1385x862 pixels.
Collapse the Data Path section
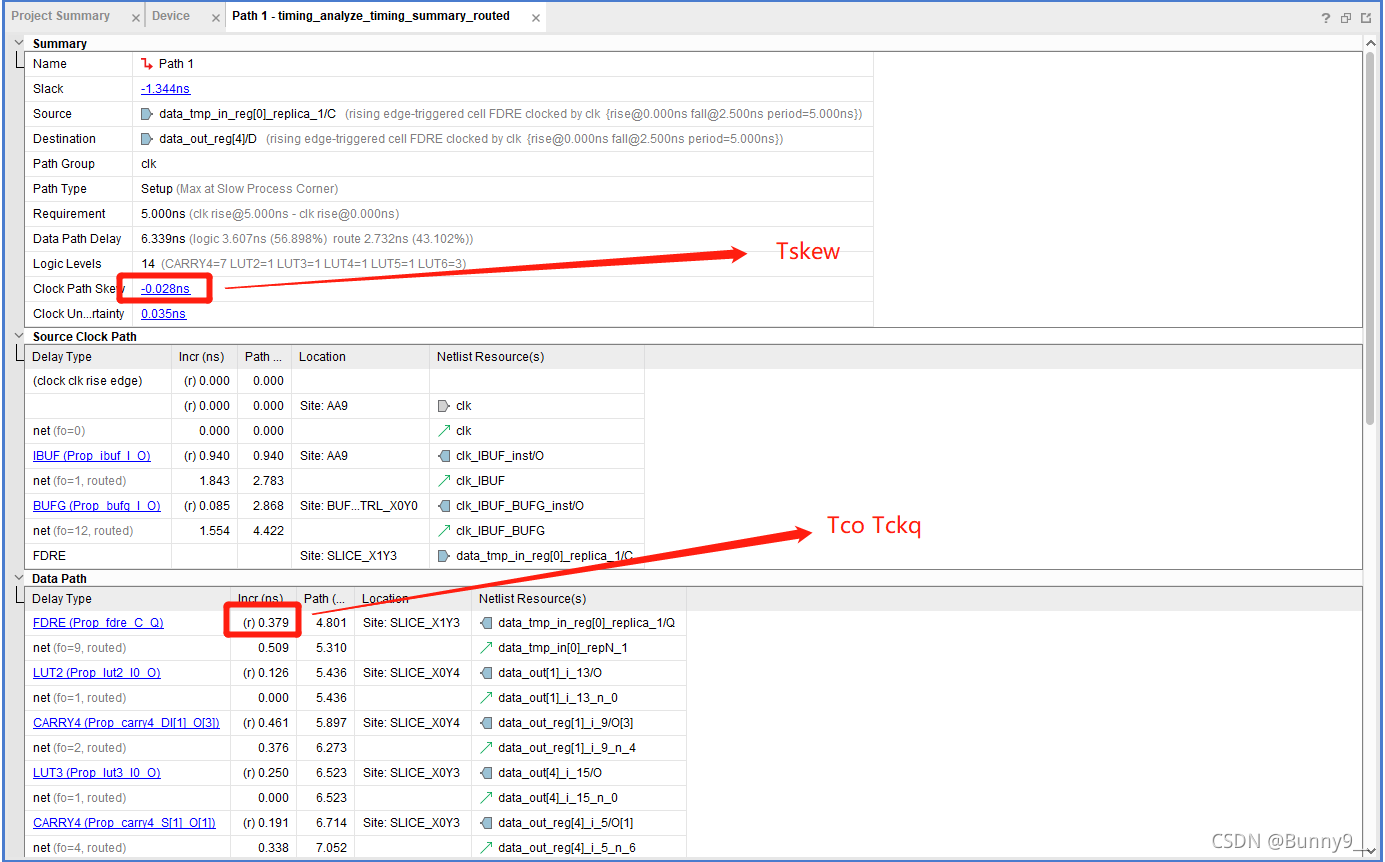(x=18, y=578)
